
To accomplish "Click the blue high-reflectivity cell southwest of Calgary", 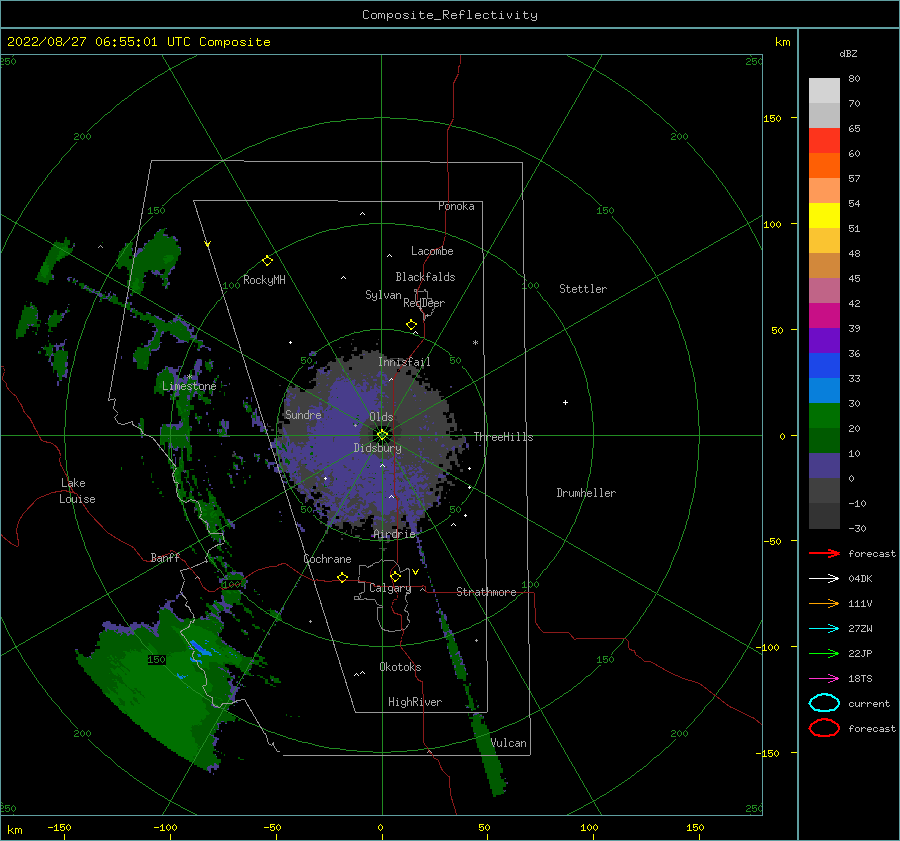I will (x=200, y=649).
